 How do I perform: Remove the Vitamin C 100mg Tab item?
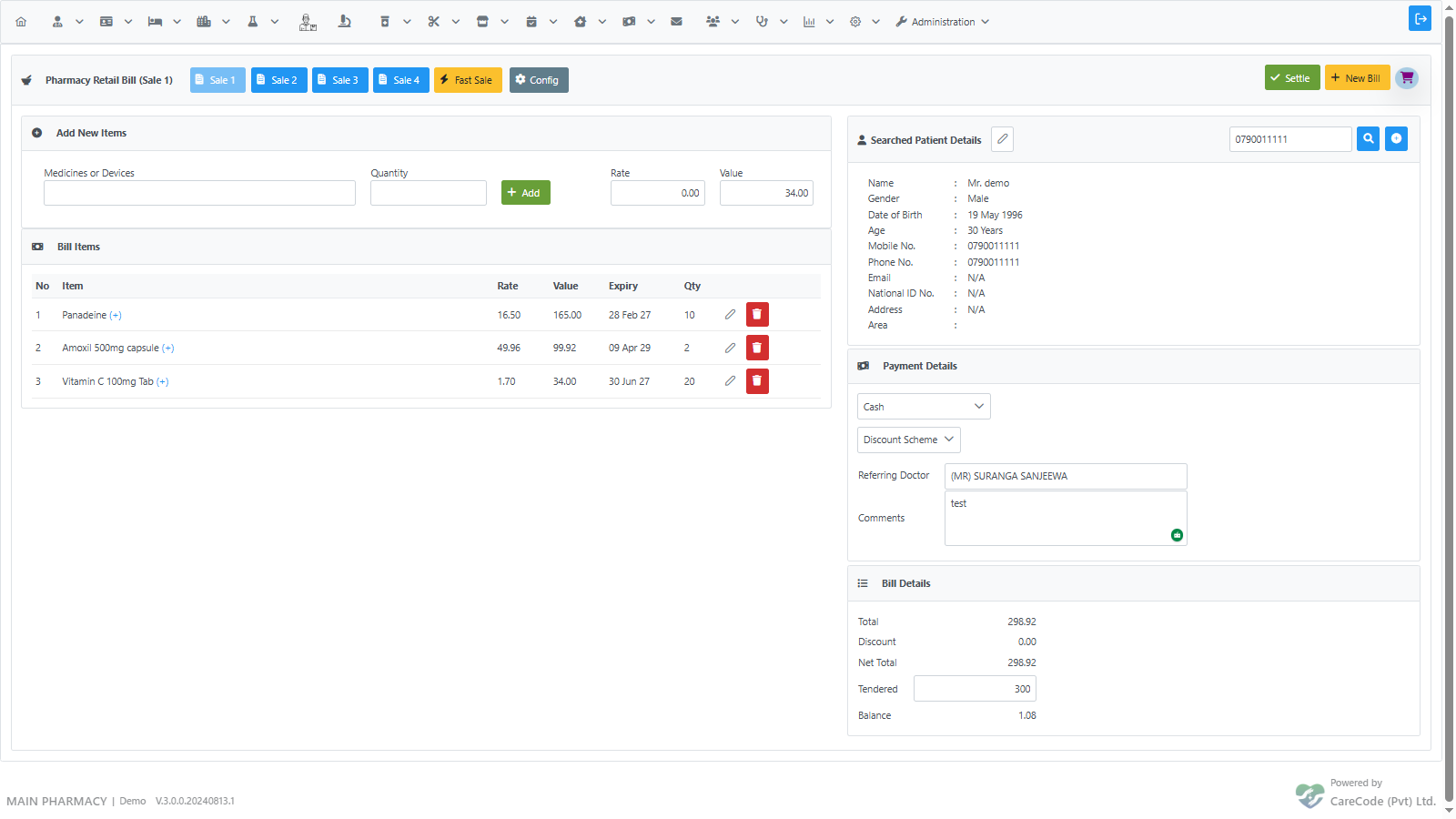[x=757, y=381]
